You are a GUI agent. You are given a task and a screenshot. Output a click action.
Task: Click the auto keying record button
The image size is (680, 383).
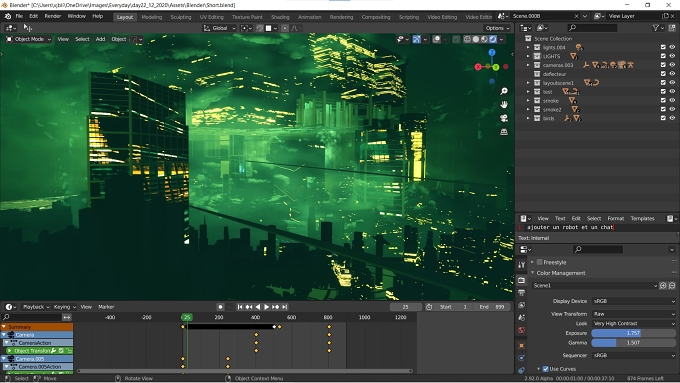(x=220, y=307)
